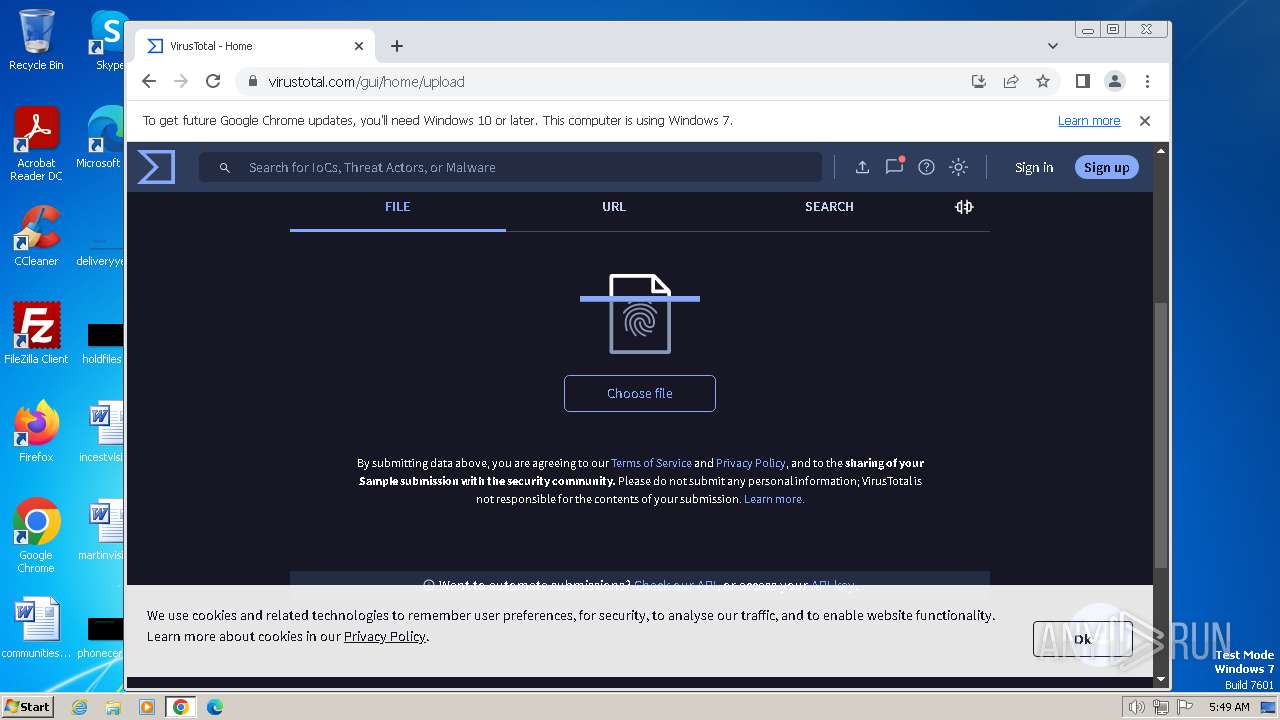Open the Learn more update link
The image size is (1280, 720).
click(x=1089, y=121)
